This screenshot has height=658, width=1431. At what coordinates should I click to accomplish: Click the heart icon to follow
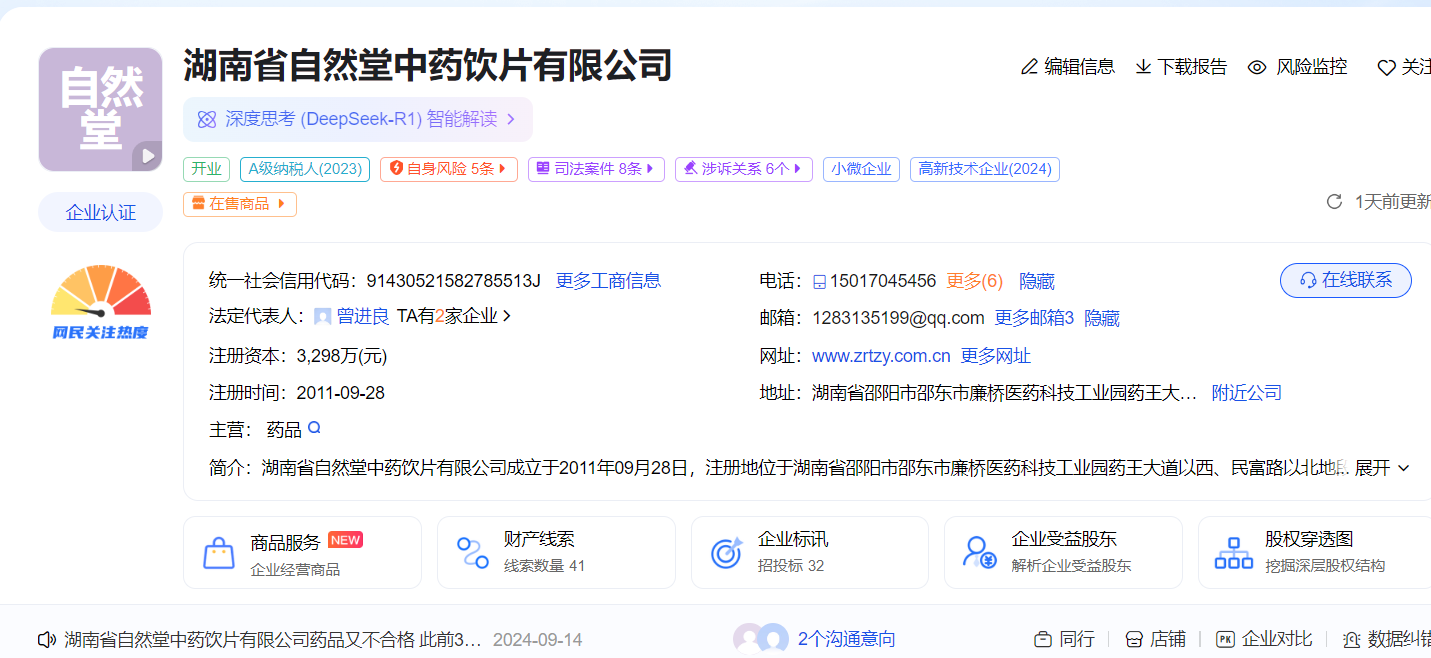pyautogui.click(x=1386, y=68)
